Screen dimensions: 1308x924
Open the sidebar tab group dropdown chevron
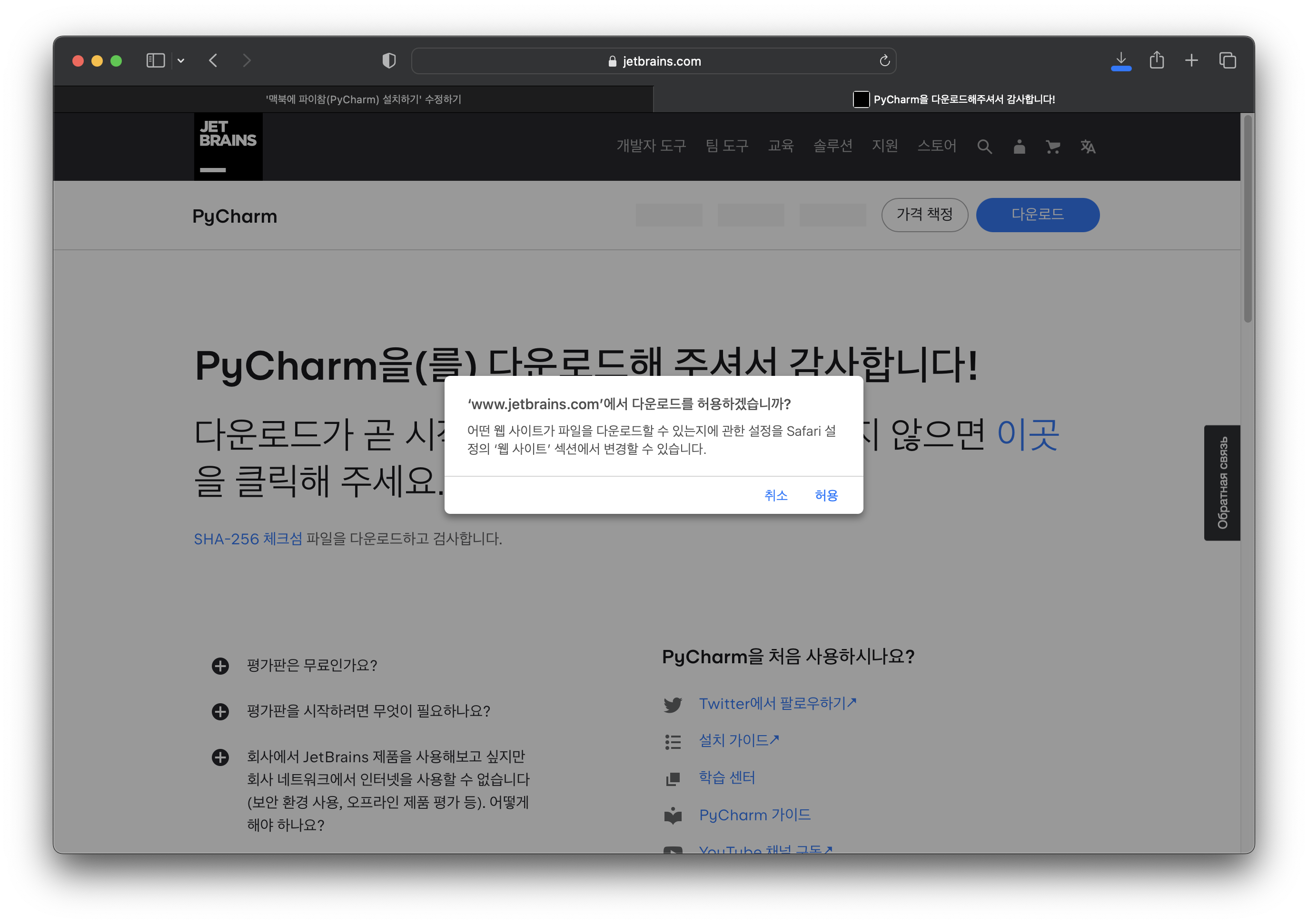click(180, 61)
